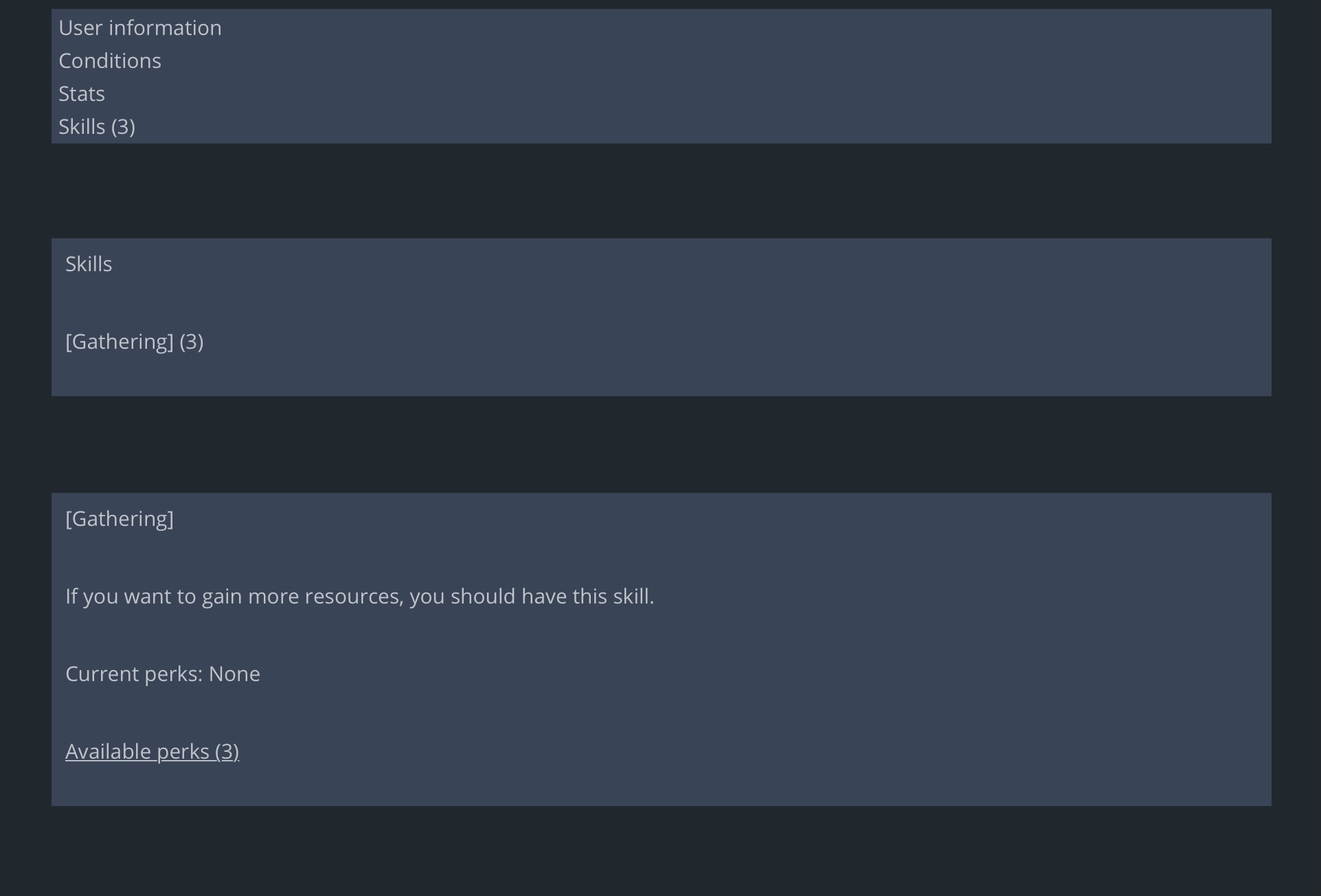
Task: Click the Gathering skill description sentence
Action: click(359, 597)
